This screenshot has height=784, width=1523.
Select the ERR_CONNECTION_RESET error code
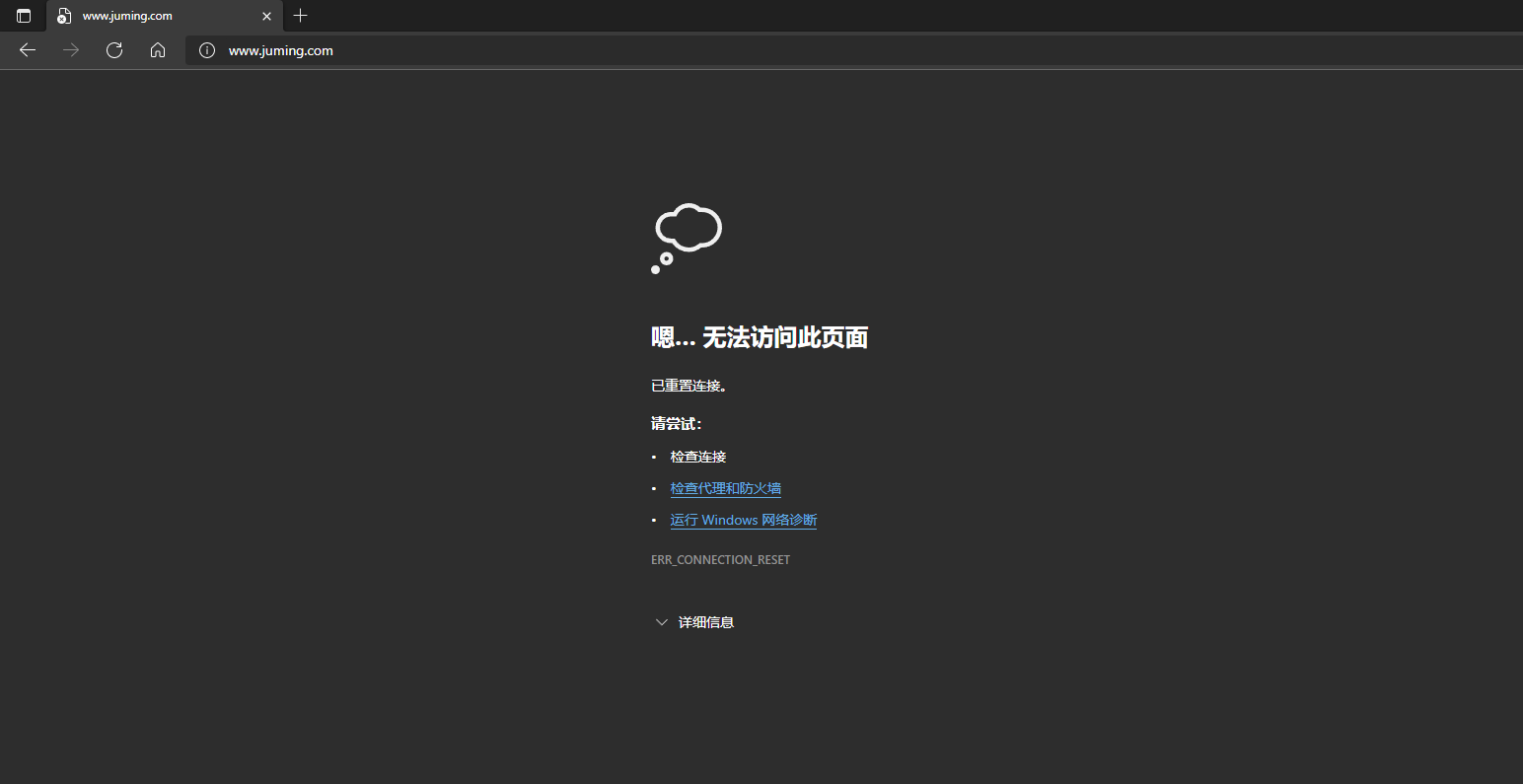point(720,559)
